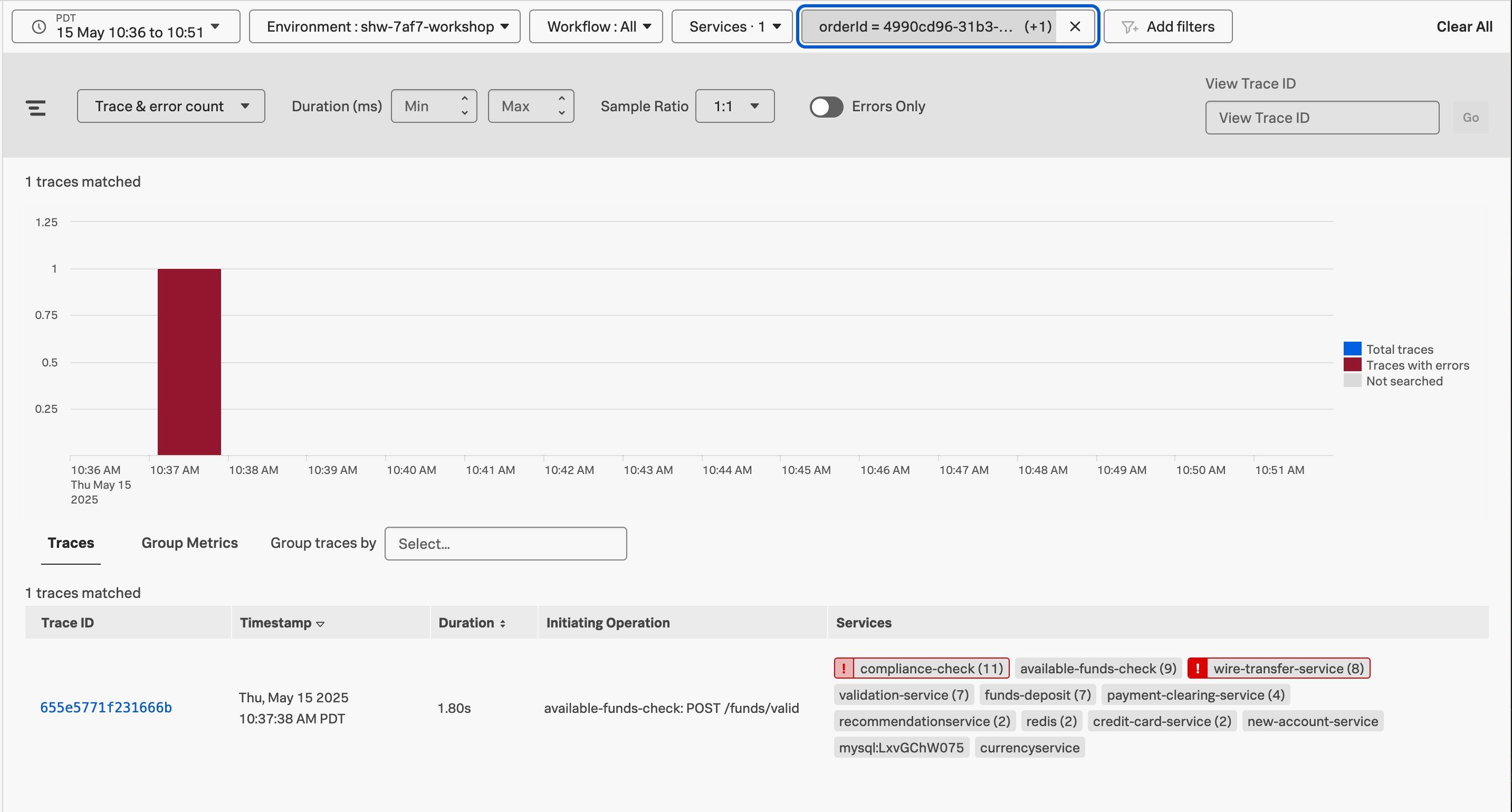1512x812 pixels.
Task: Open the filter panel lines icon
Action: pyautogui.click(x=36, y=108)
